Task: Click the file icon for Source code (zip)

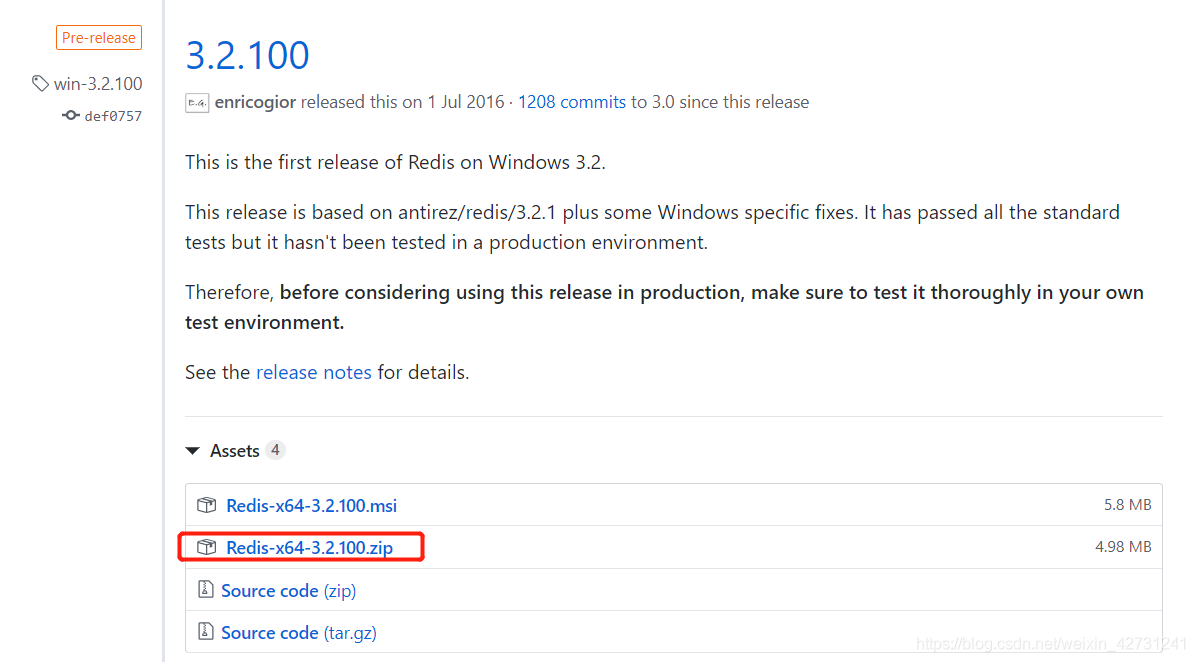Action: click(205, 590)
